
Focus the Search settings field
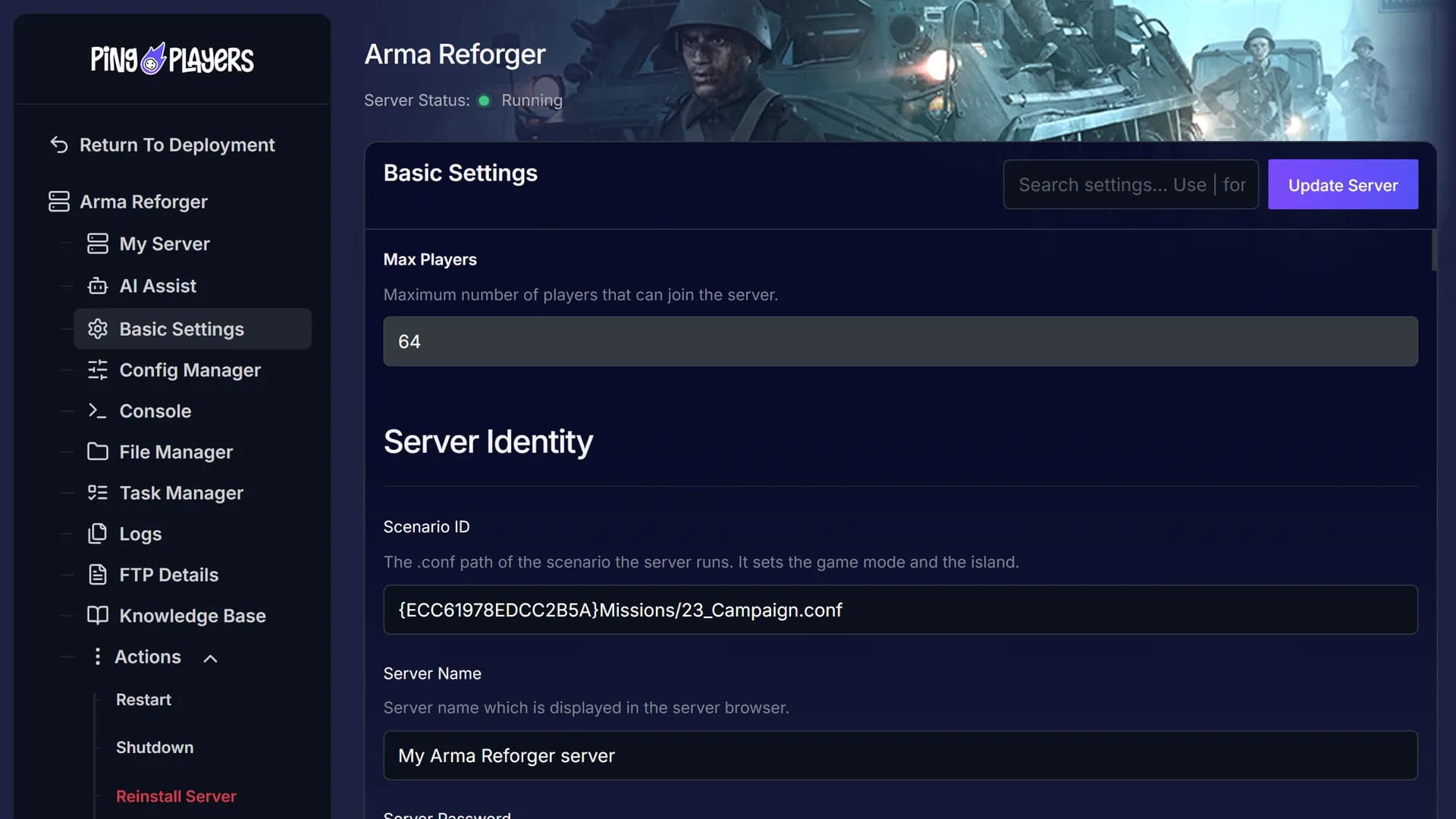1131,184
